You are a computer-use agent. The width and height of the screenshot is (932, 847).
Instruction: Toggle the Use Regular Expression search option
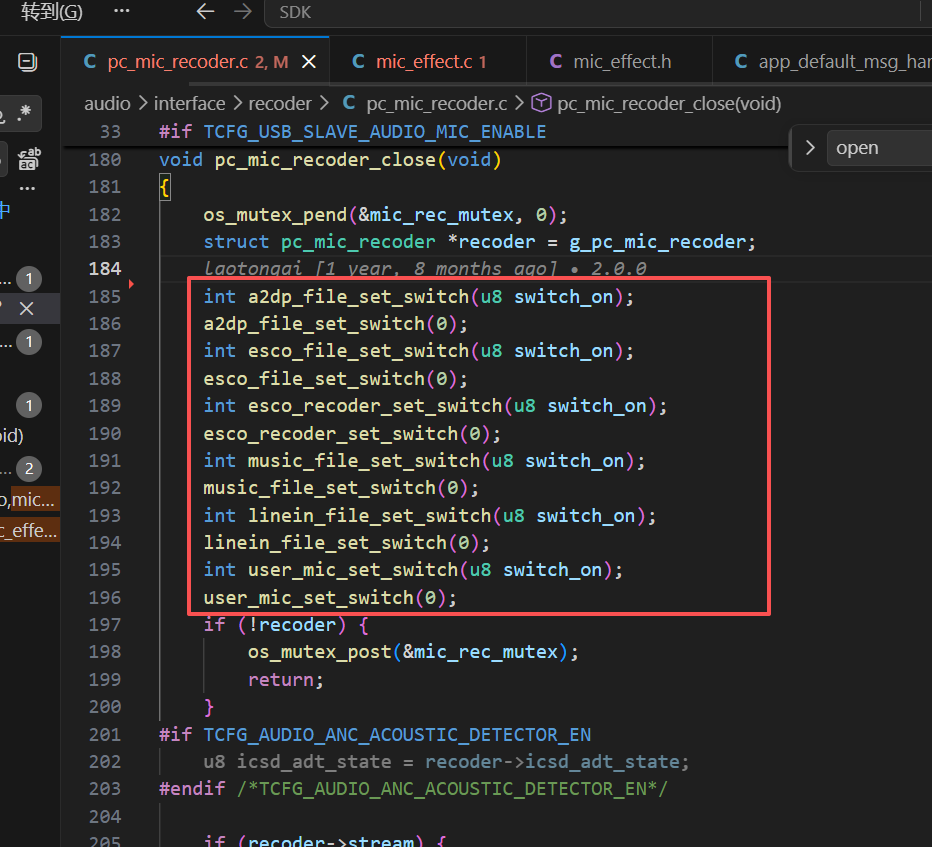click(x=24, y=112)
